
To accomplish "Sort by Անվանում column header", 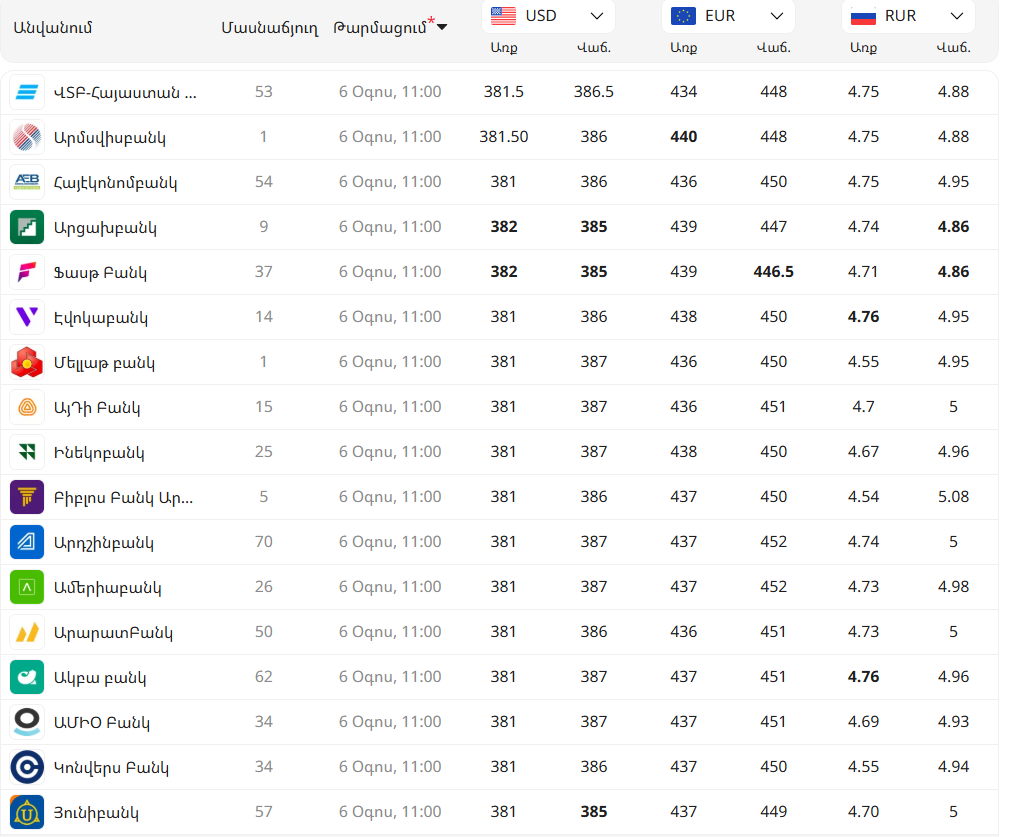I will 52,27.
